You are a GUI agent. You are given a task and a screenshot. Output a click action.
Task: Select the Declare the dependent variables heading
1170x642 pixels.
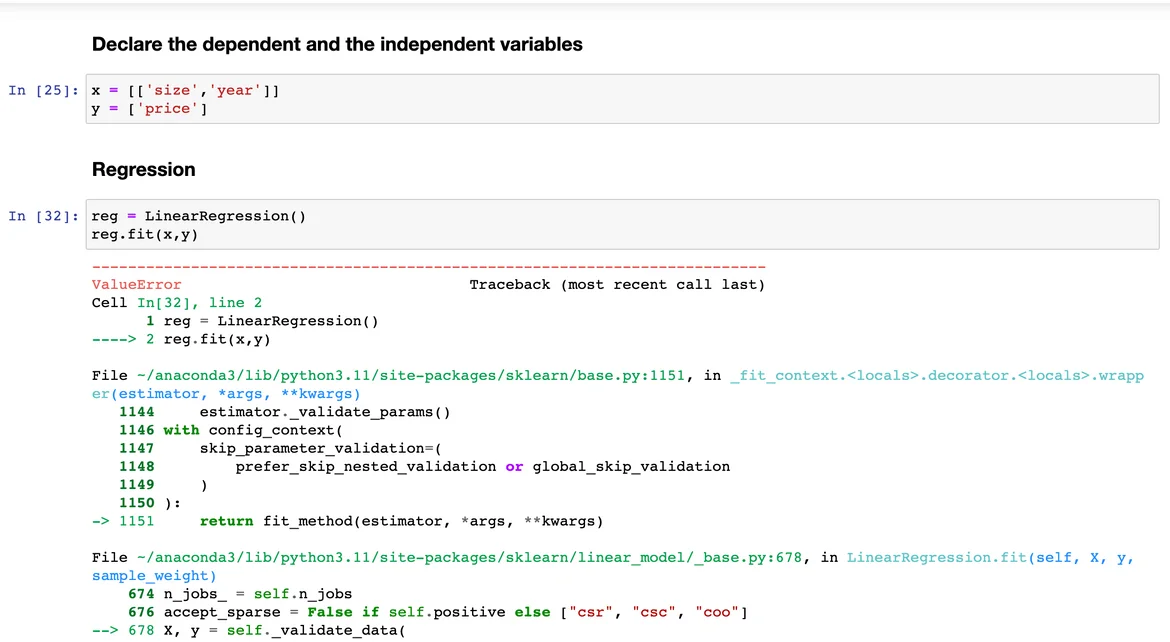click(x=337, y=44)
